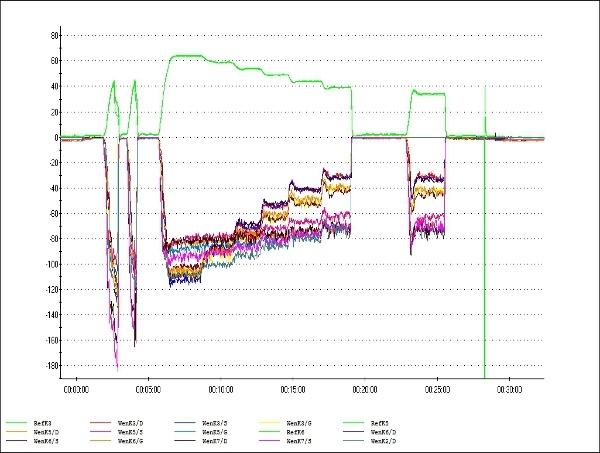The width and height of the screenshot is (600, 453).
Task: Click the WenK5/D legend label
Action: coord(46,432)
